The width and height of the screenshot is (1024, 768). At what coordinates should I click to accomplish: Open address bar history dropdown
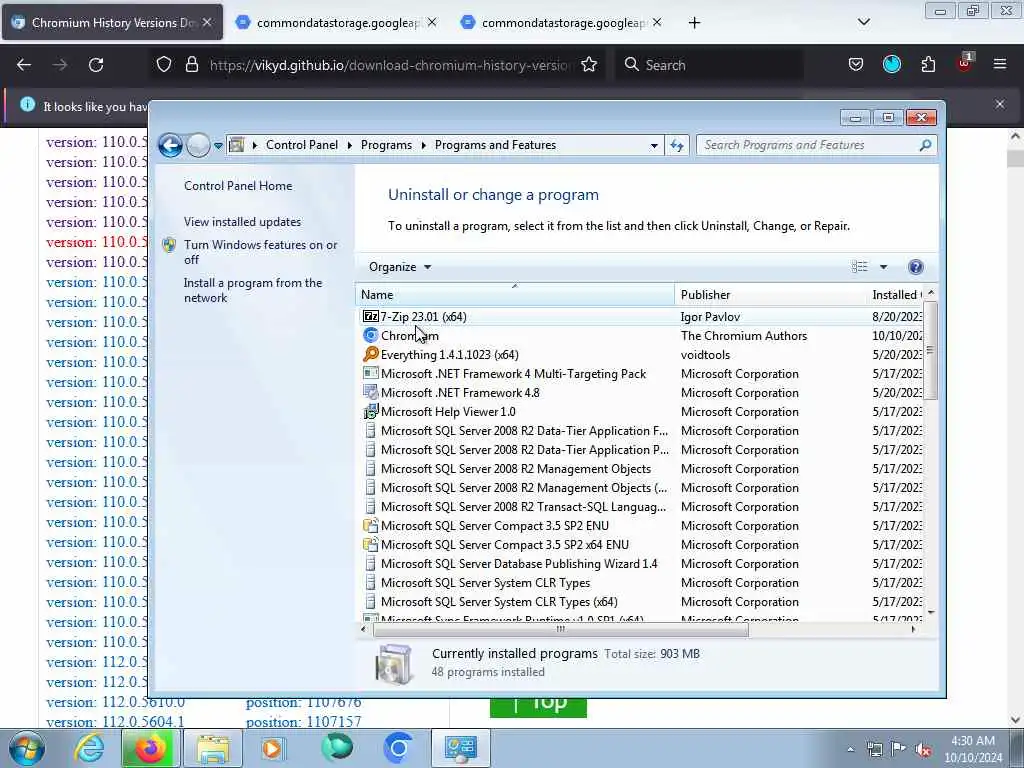[x=654, y=145]
